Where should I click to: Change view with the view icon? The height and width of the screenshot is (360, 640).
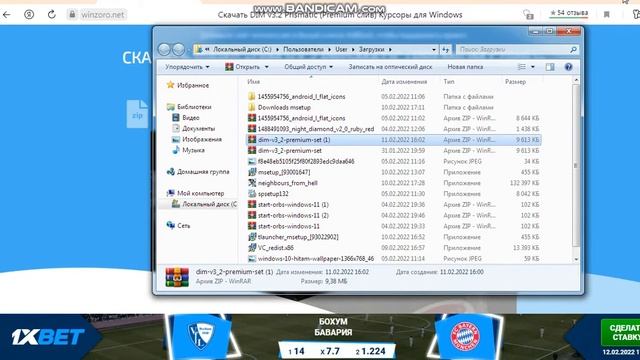click(x=522, y=67)
